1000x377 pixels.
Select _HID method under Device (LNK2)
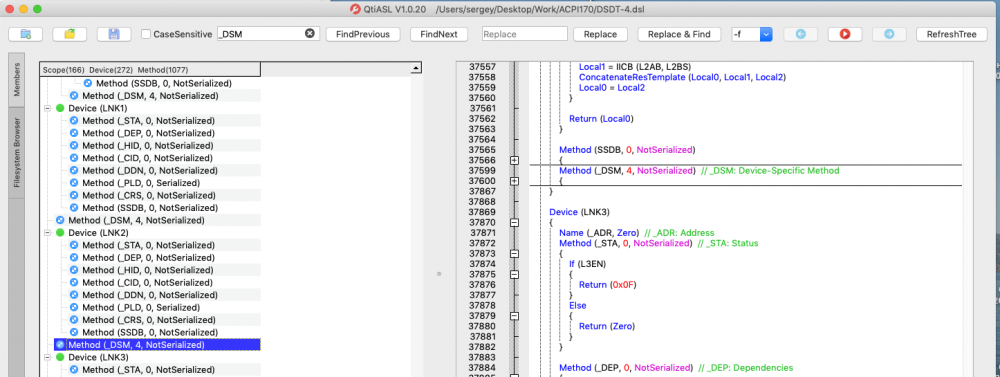[x=148, y=270]
